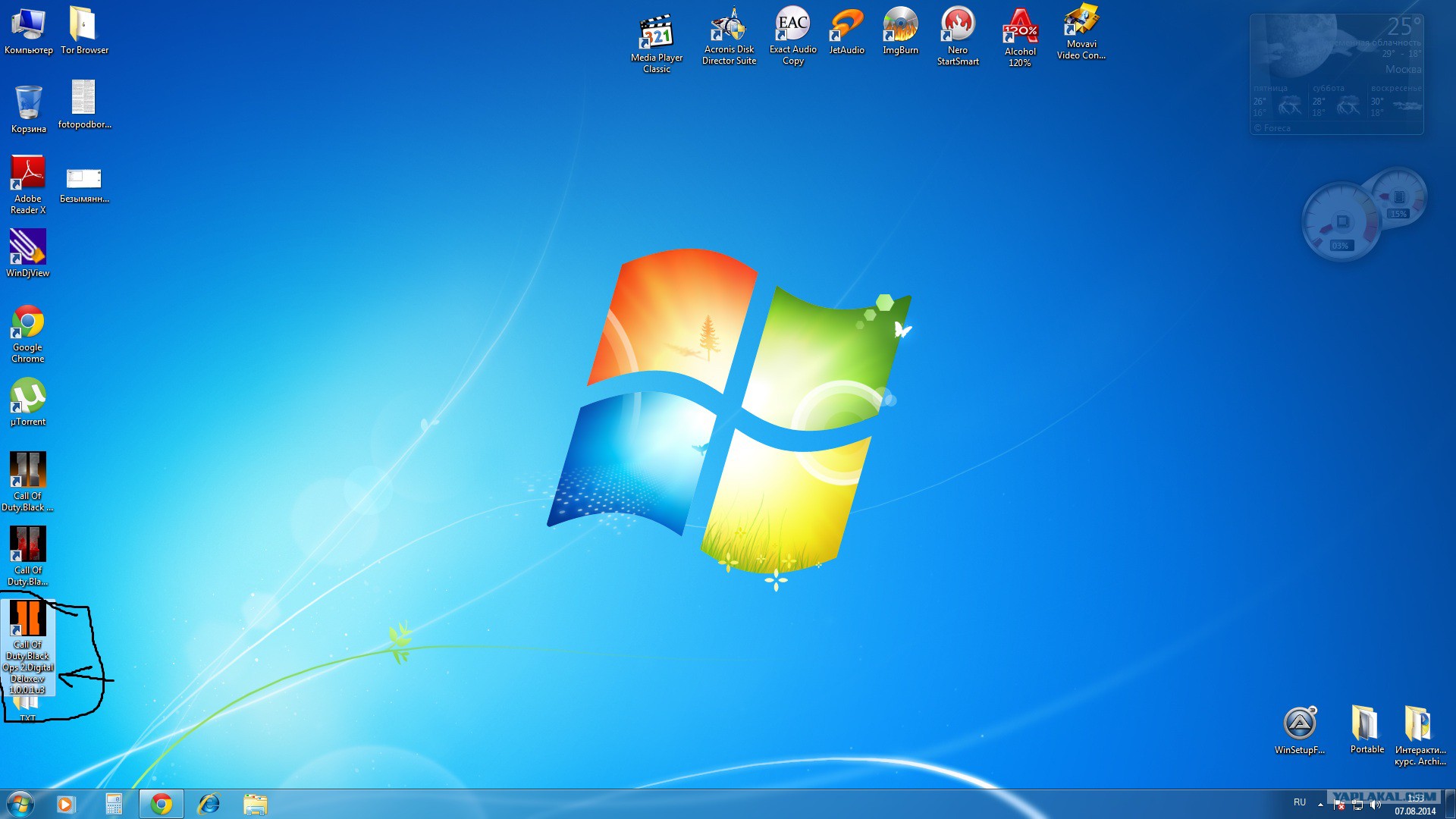Launch Internet Explorer from taskbar

click(209, 804)
